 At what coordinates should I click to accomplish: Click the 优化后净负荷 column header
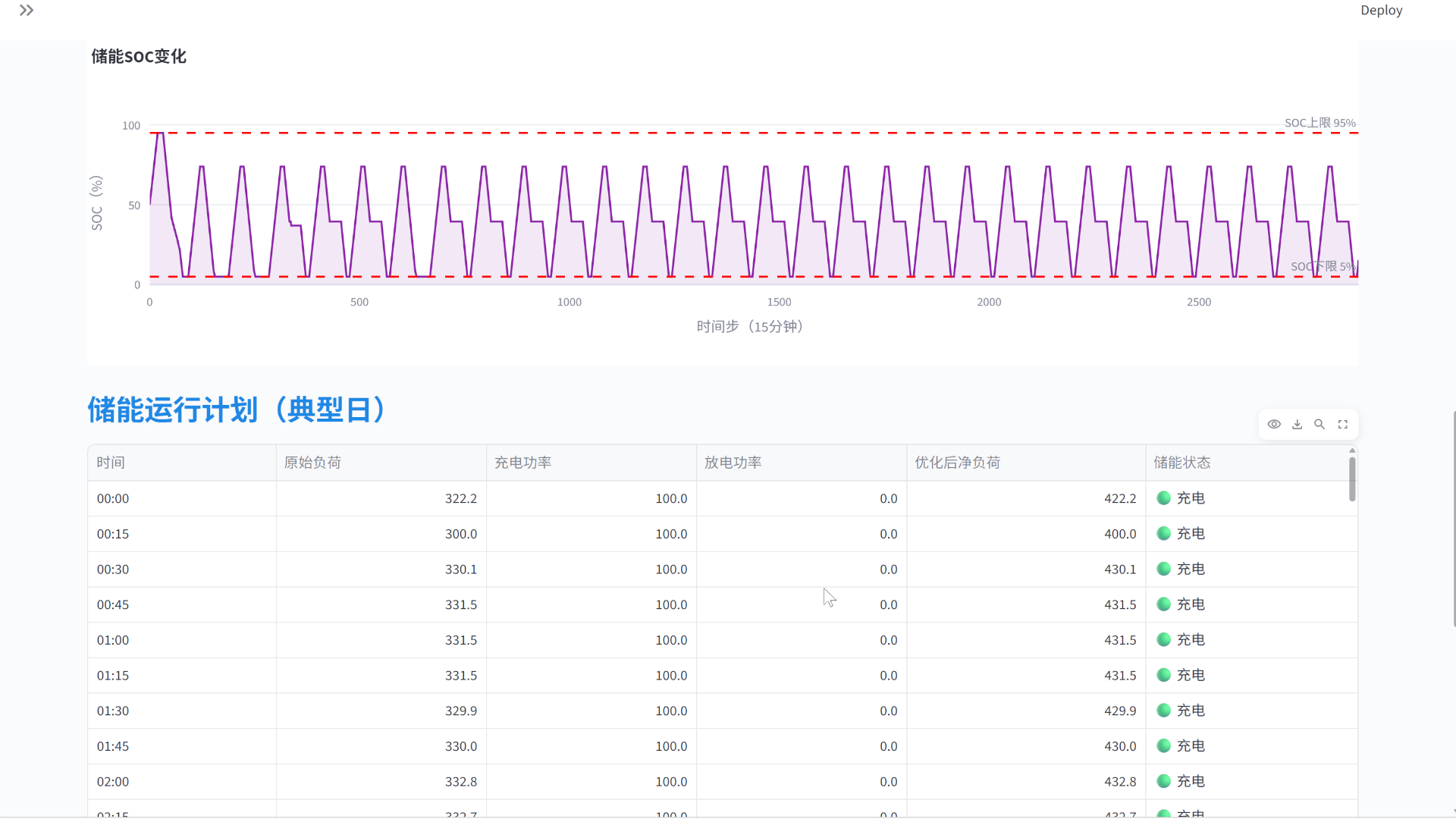pos(1026,463)
